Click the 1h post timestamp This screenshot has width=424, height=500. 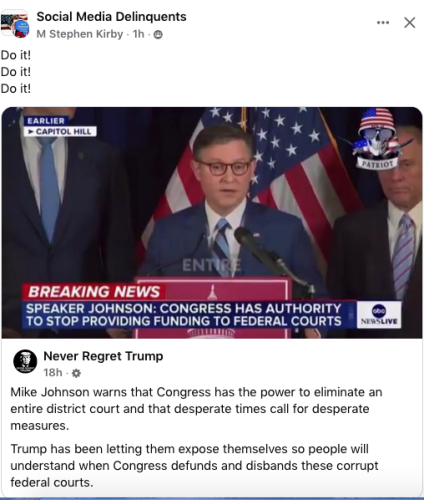[x=138, y=34]
